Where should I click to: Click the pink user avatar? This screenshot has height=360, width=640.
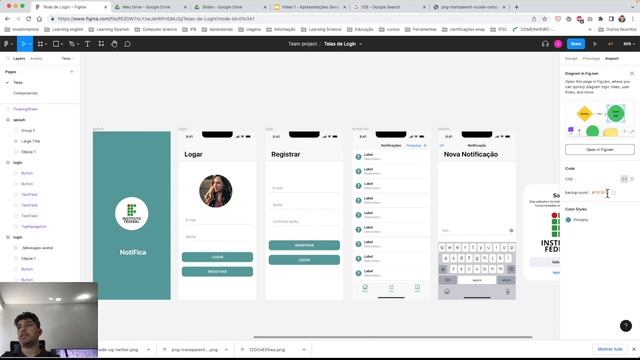click(x=558, y=44)
